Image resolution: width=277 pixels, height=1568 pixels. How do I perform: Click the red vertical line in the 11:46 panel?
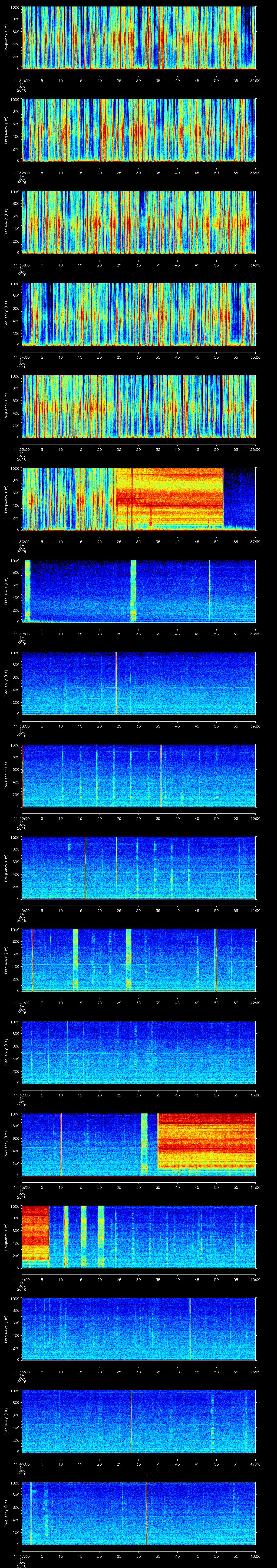click(x=131, y=1421)
